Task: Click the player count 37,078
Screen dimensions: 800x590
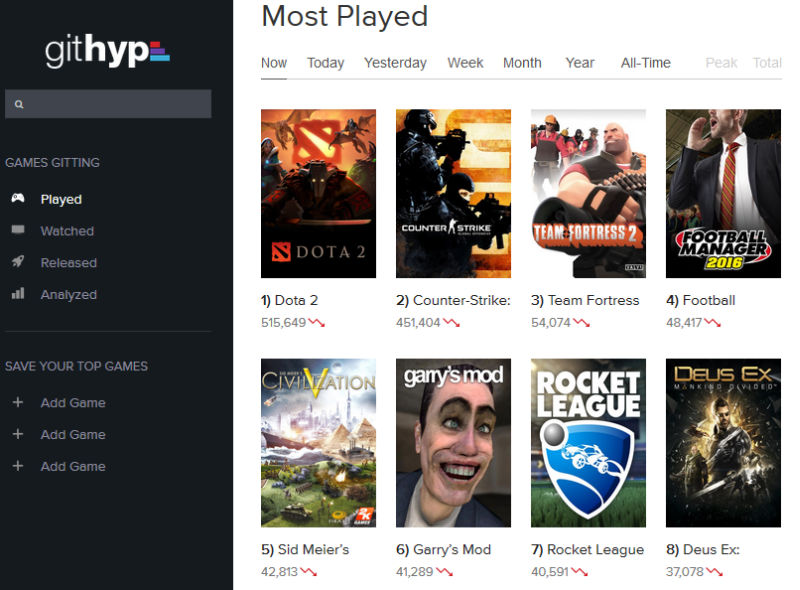Action: click(x=685, y=572)
